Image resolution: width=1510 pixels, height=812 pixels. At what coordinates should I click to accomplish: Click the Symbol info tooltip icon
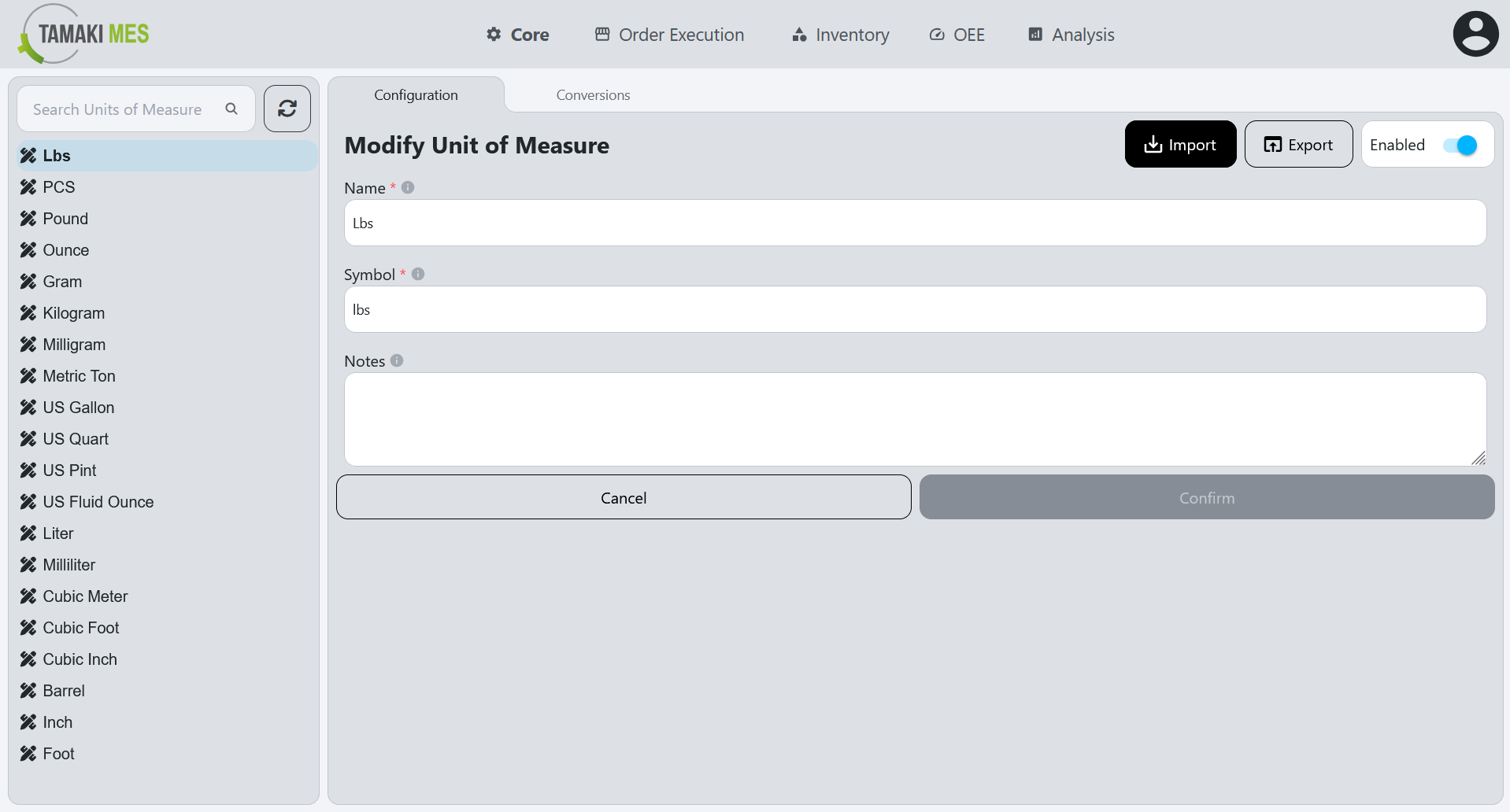418,274
